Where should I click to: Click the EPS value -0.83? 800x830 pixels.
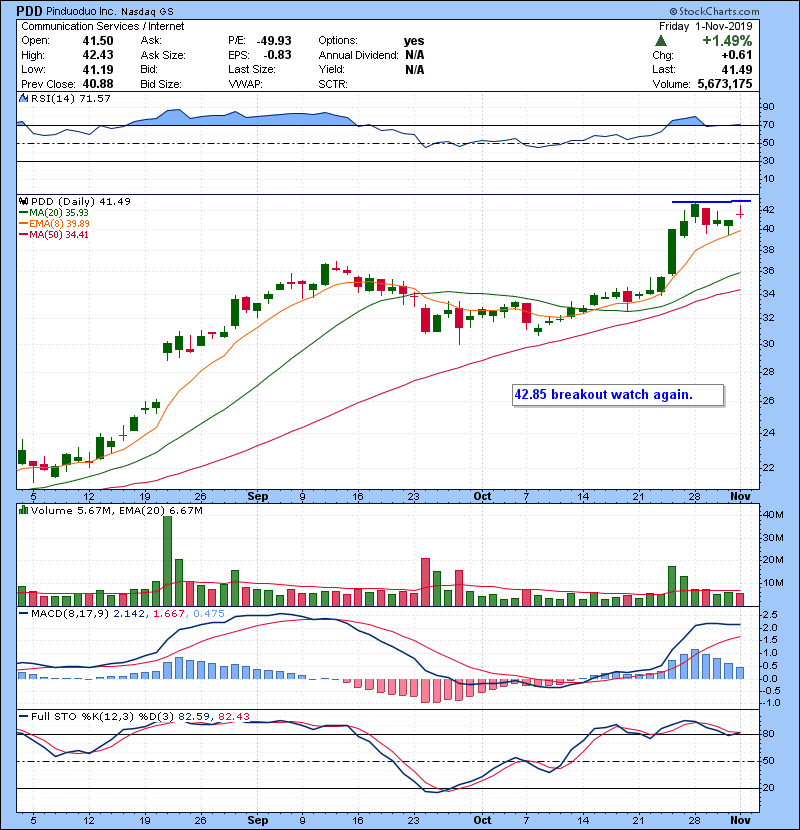pos(277,55)
